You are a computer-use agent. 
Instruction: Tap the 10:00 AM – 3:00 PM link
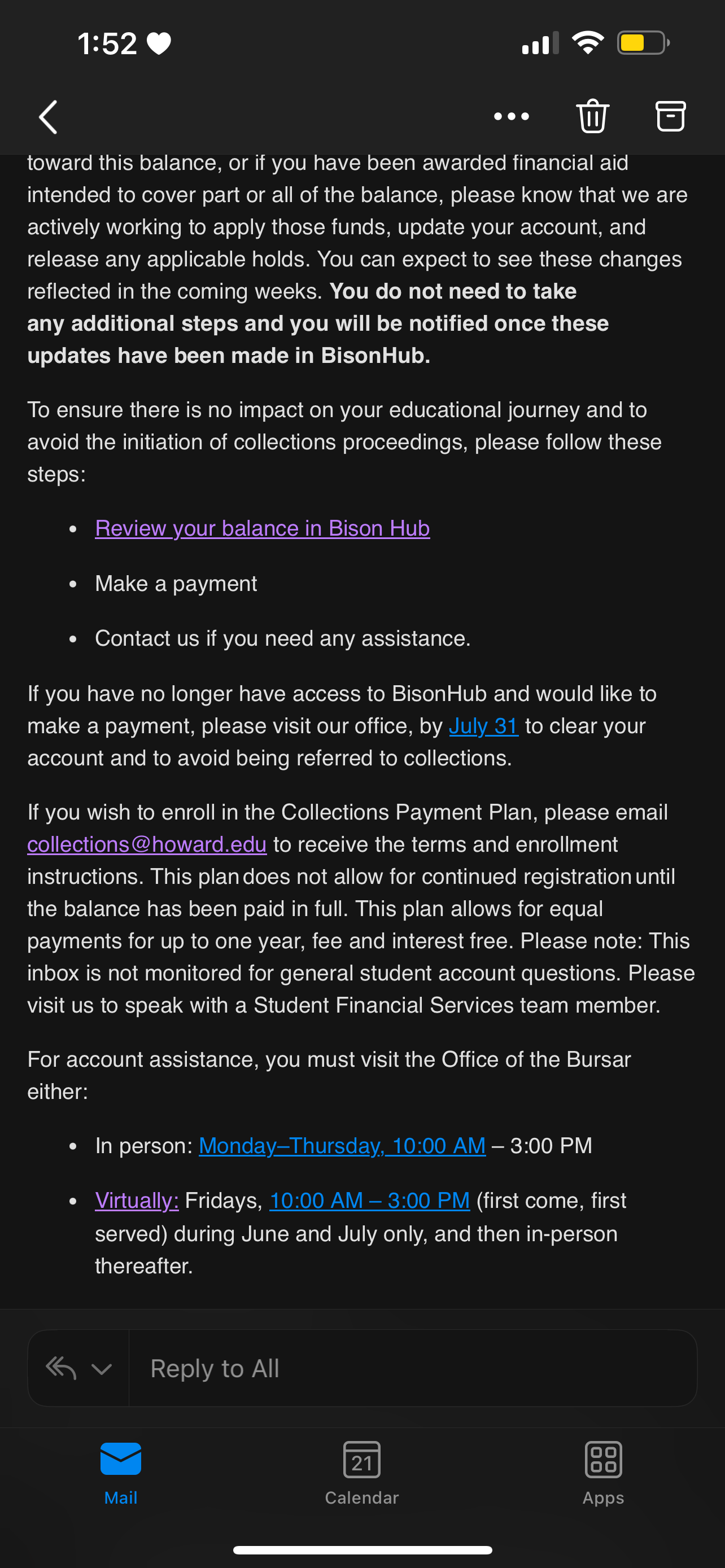coord(369,1201)
